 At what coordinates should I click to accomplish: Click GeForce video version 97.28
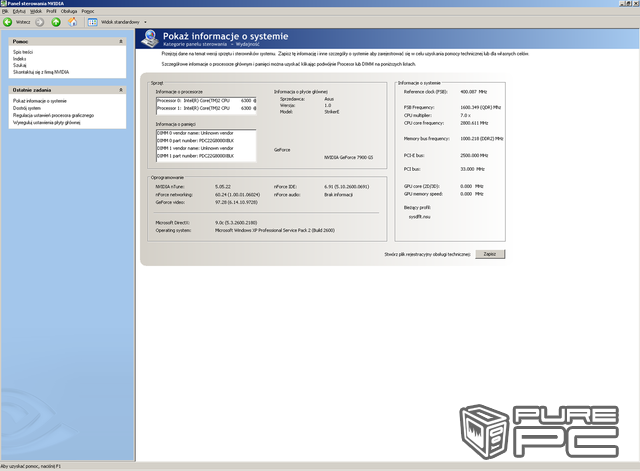(x=236, y=202)
